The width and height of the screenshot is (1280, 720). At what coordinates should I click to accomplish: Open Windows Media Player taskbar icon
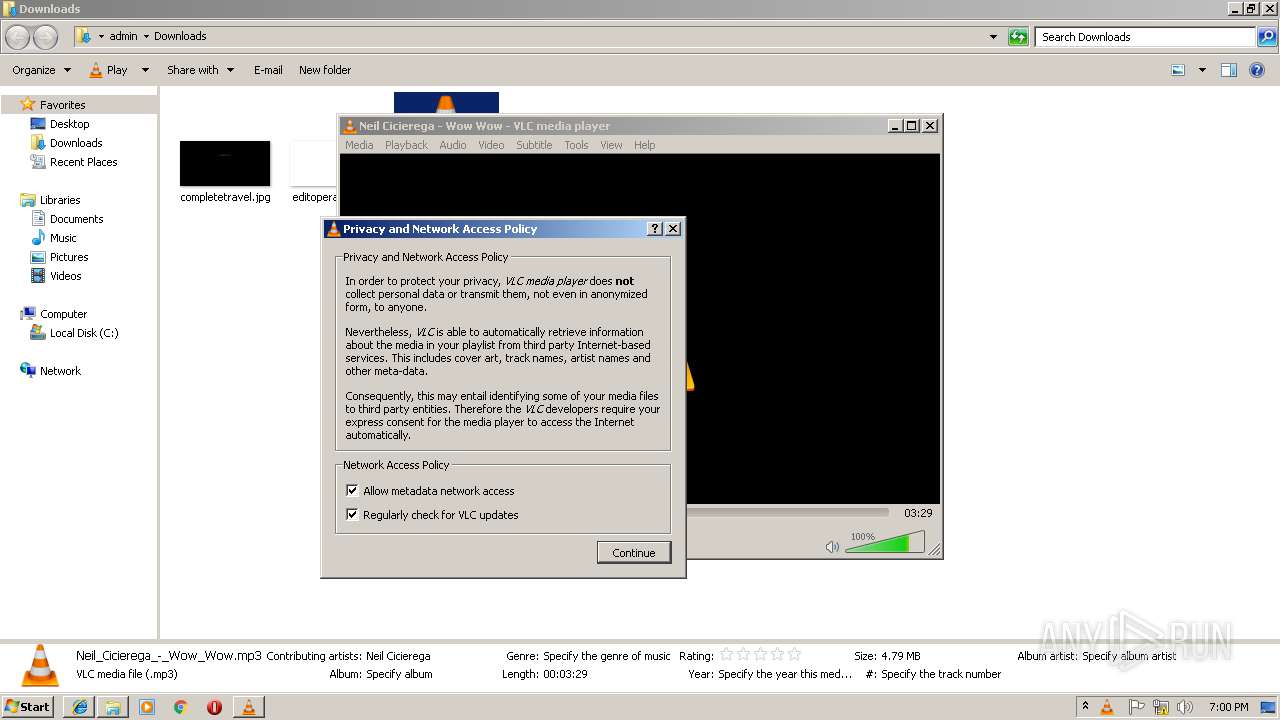pos(147,707)
